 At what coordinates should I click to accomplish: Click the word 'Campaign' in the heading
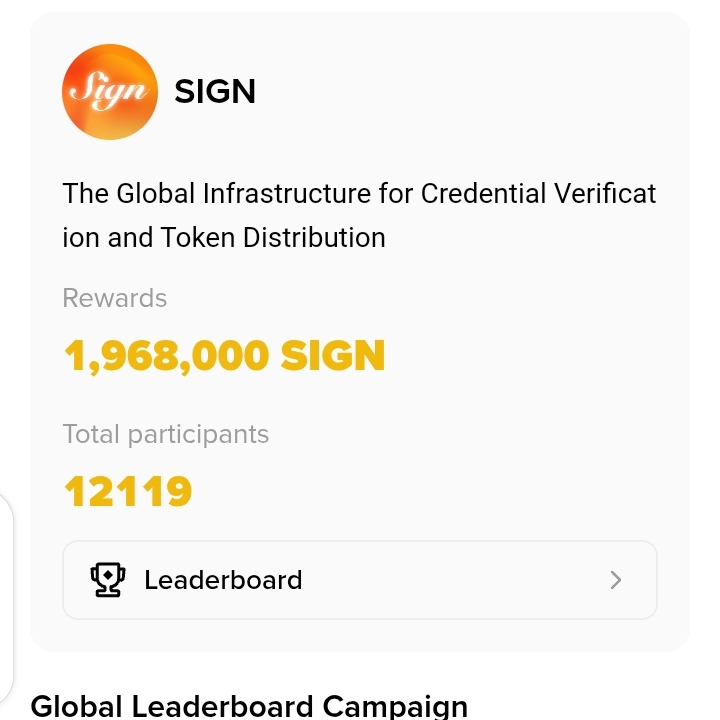pos(395,706)
